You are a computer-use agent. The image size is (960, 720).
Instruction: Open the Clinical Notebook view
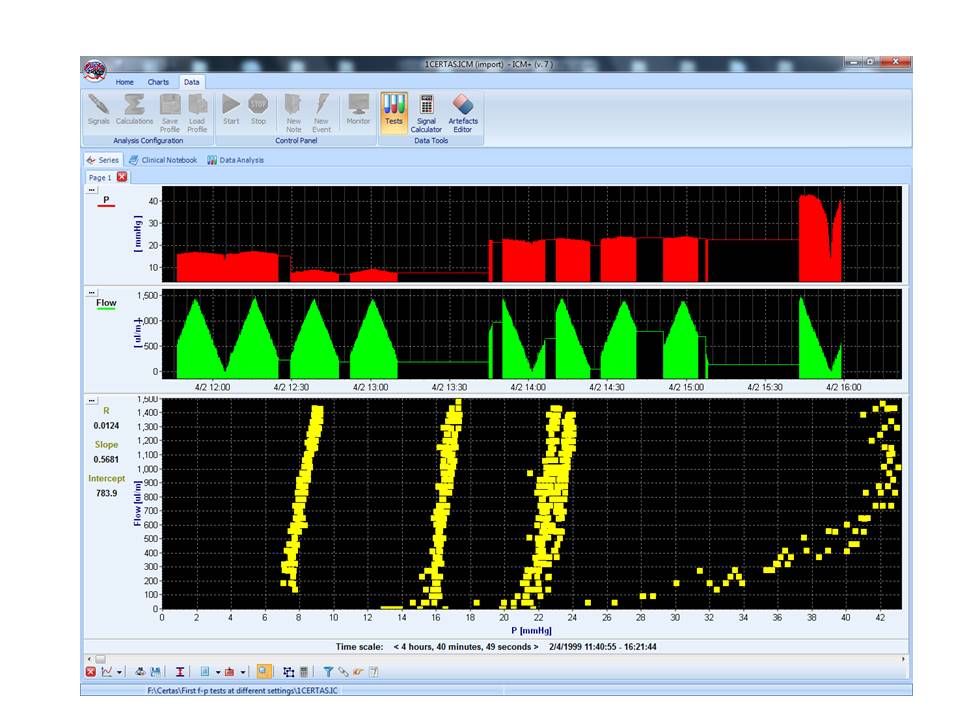pyautogui.click(x=162, y=160)
